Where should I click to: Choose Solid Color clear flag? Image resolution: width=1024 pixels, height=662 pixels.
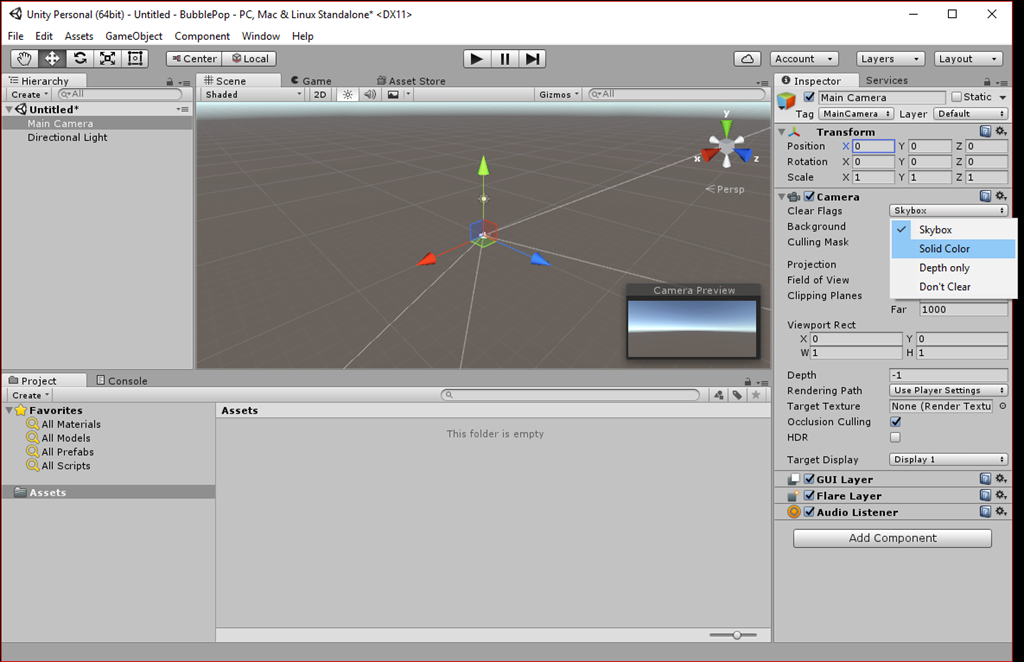click(953, 249)
